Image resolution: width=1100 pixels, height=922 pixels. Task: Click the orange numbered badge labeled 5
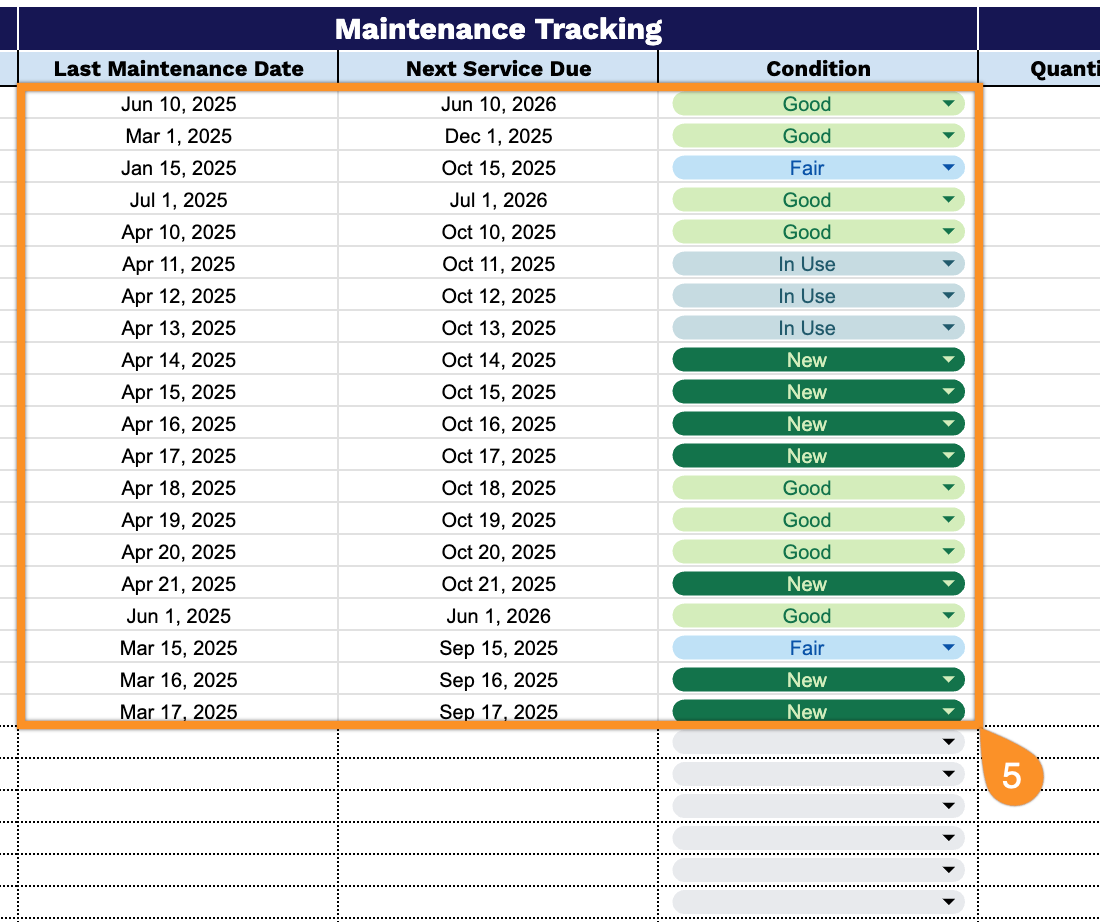pyautogui.click(x=1013, y=775)
